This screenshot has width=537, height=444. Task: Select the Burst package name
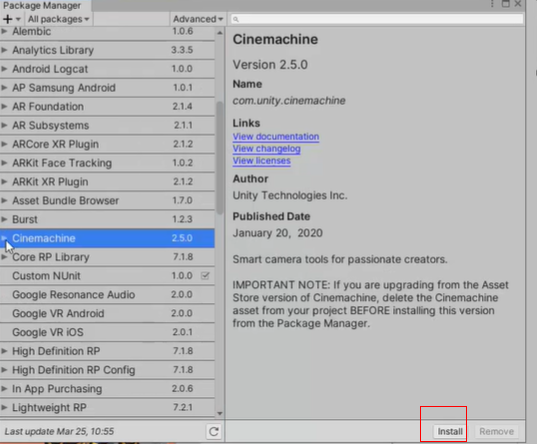(x=25, y=219)
